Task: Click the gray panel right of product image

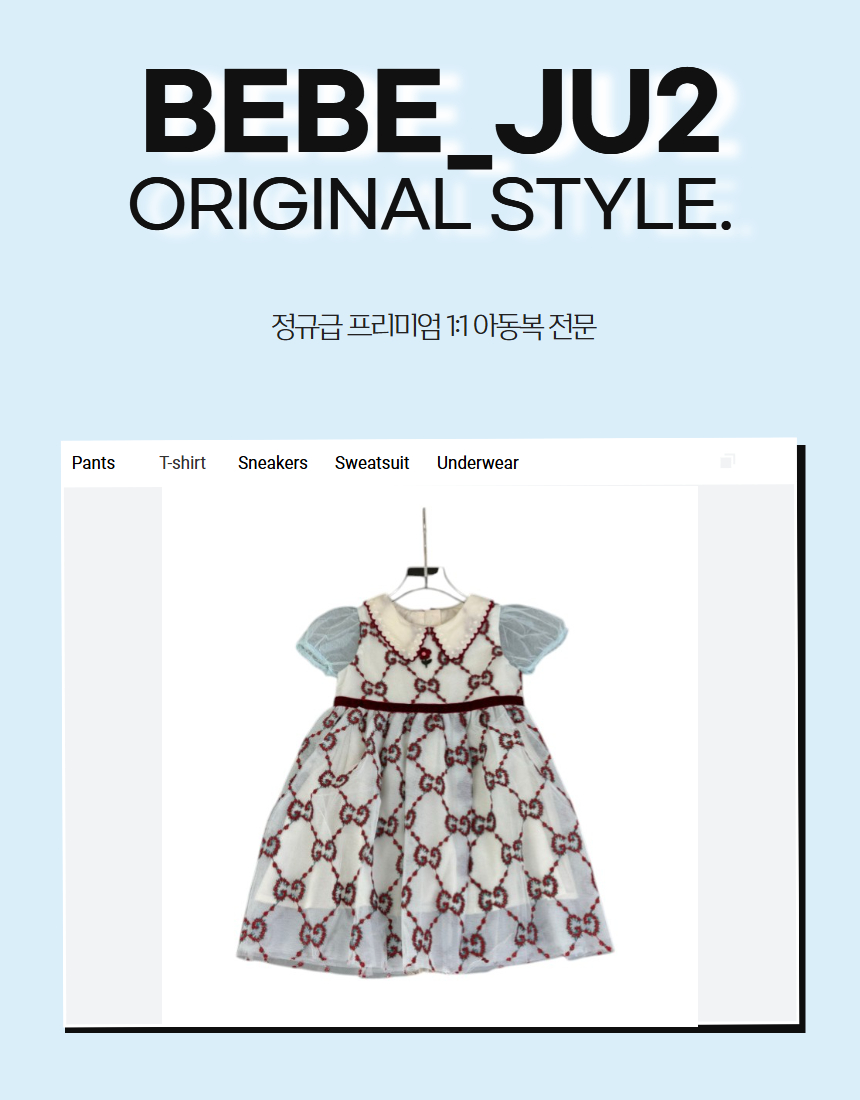Action: 746,755
